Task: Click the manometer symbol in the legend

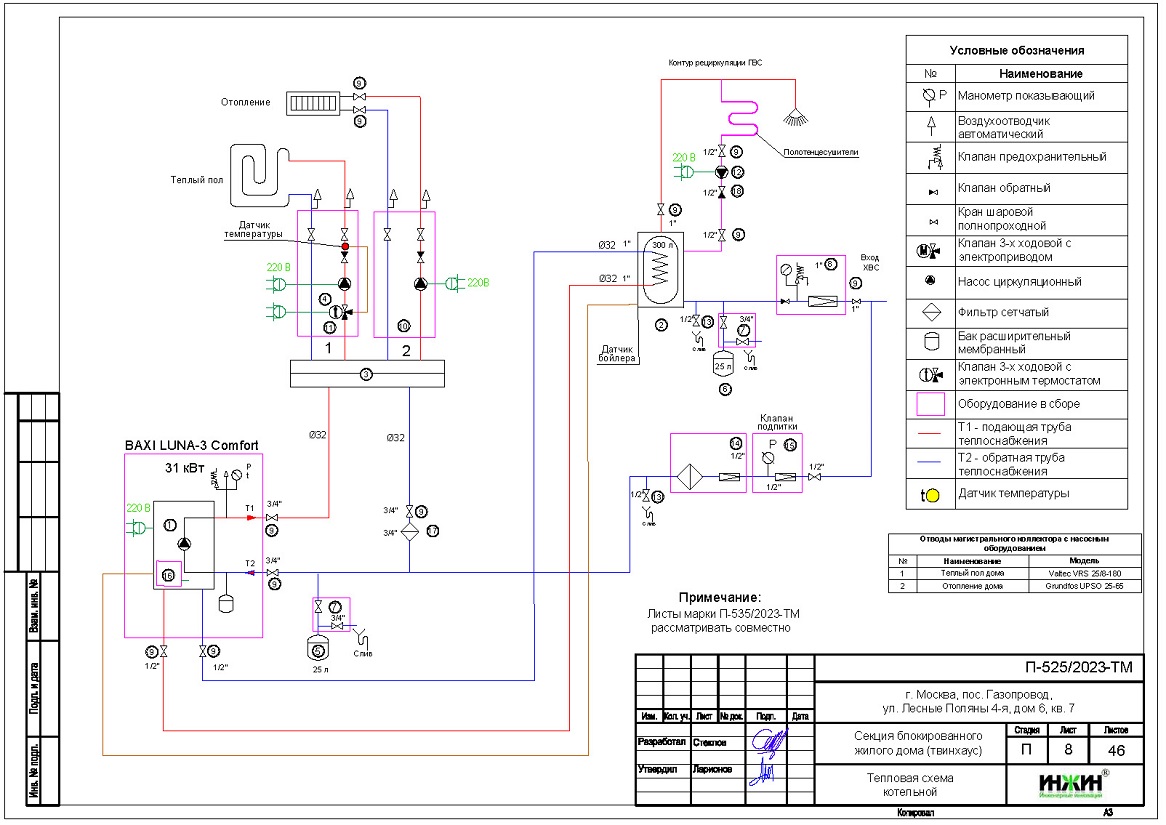Action: point(930,96)
